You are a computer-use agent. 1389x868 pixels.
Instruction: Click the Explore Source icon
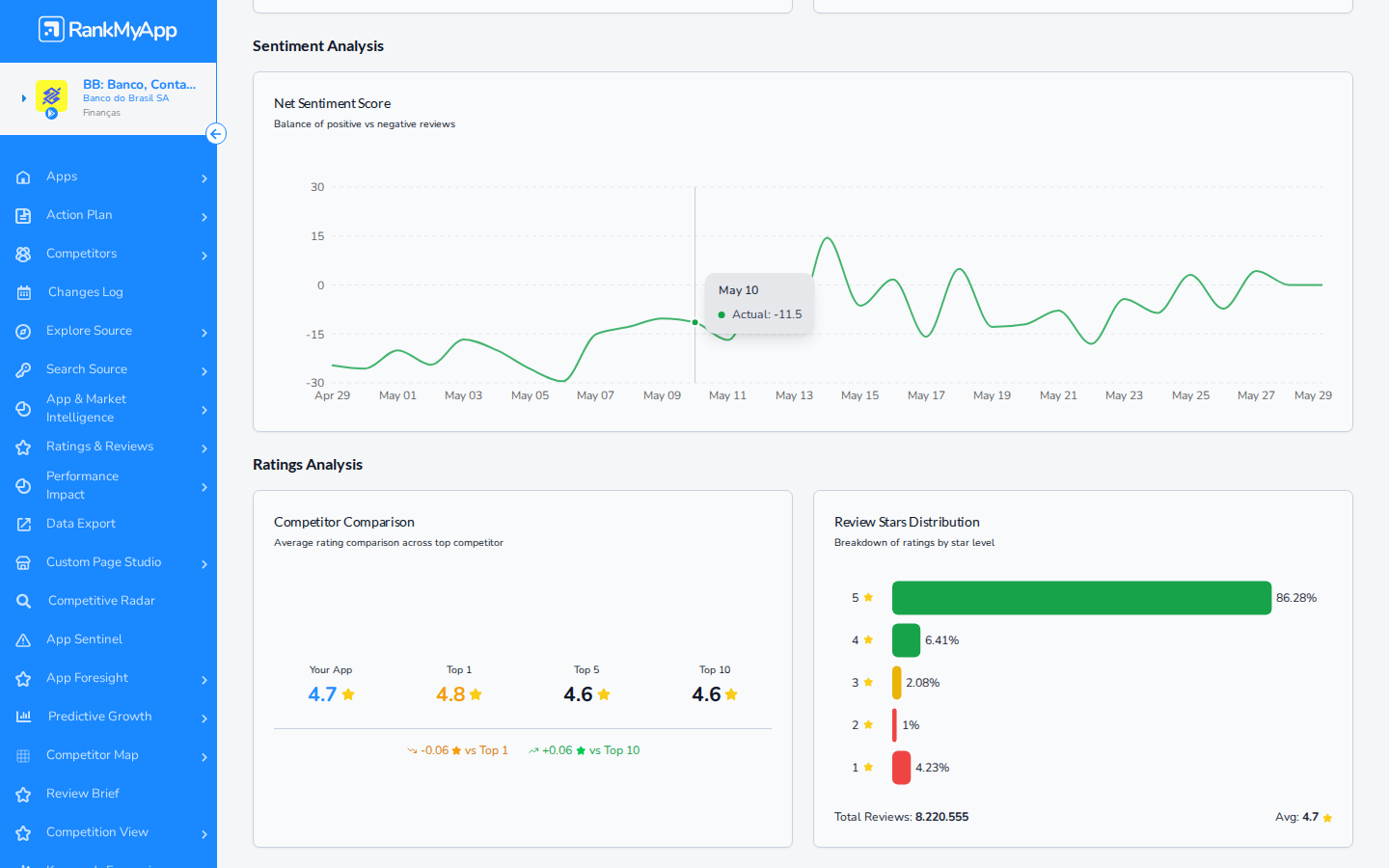pos(23,332)
